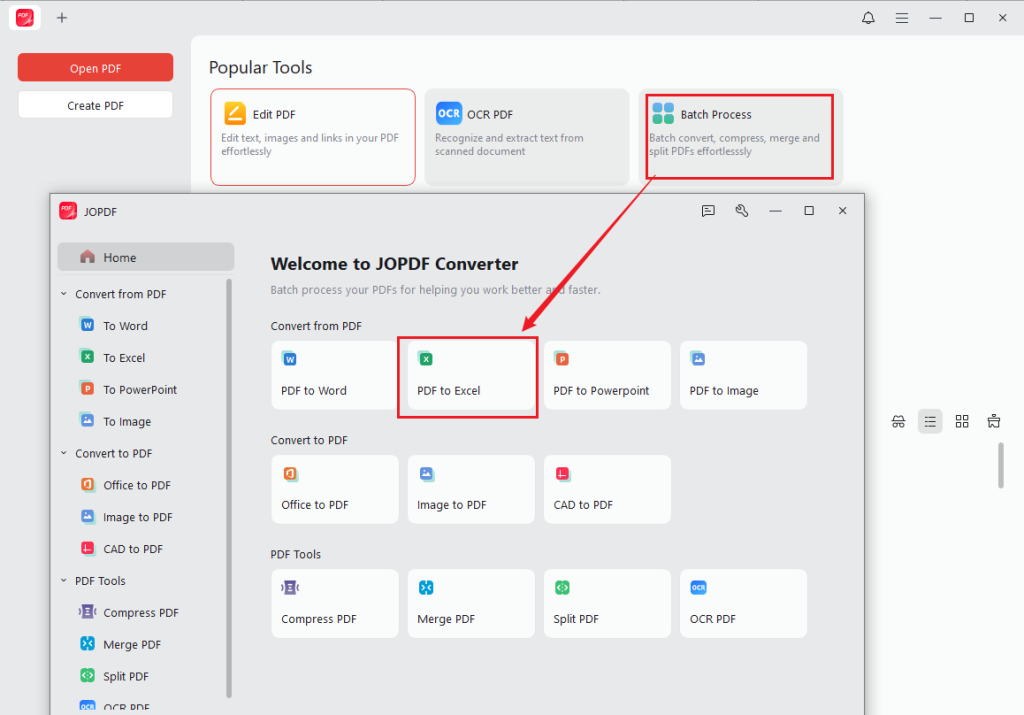Open notifications bell in main window

(x=868, y=18)
